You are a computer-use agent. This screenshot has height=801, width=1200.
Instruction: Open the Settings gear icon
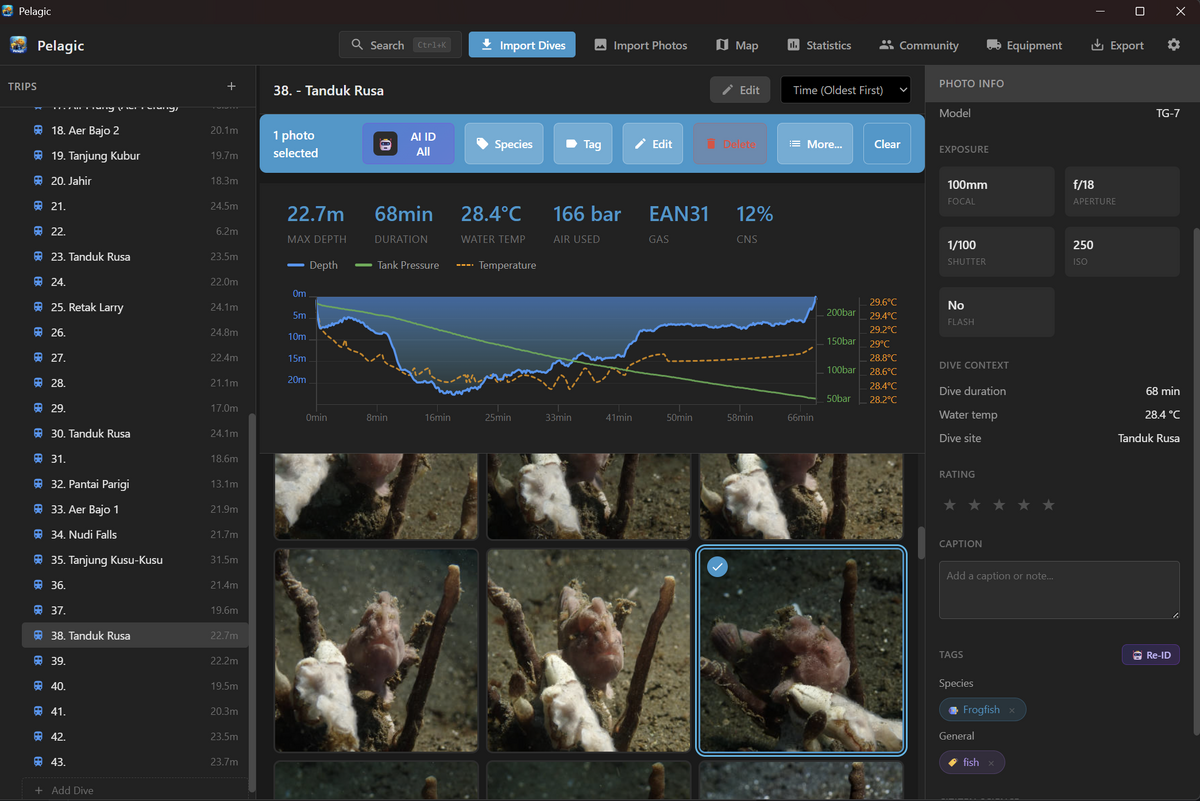(x=1174, y=45)
